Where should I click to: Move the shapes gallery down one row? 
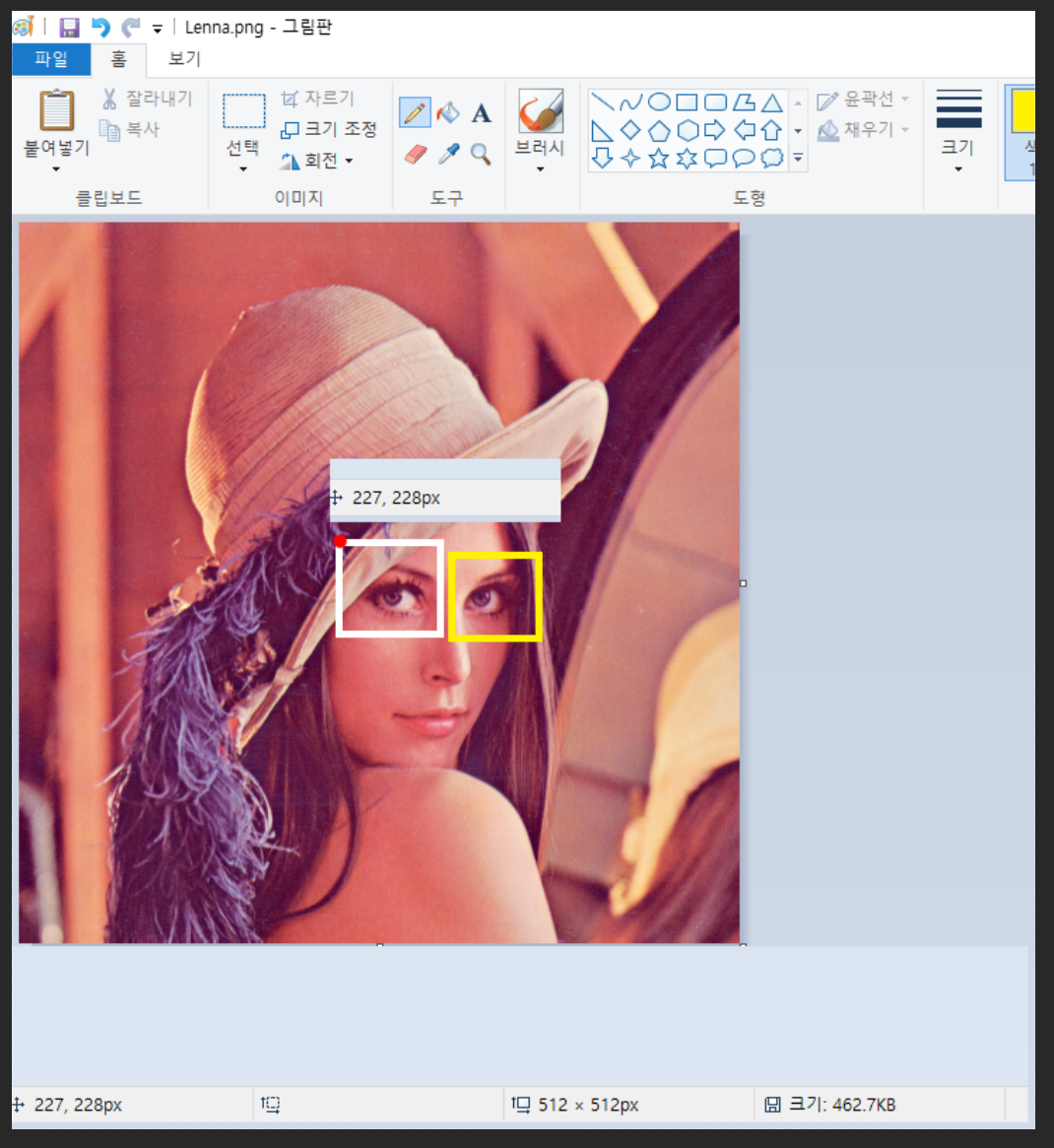[798, 131]
